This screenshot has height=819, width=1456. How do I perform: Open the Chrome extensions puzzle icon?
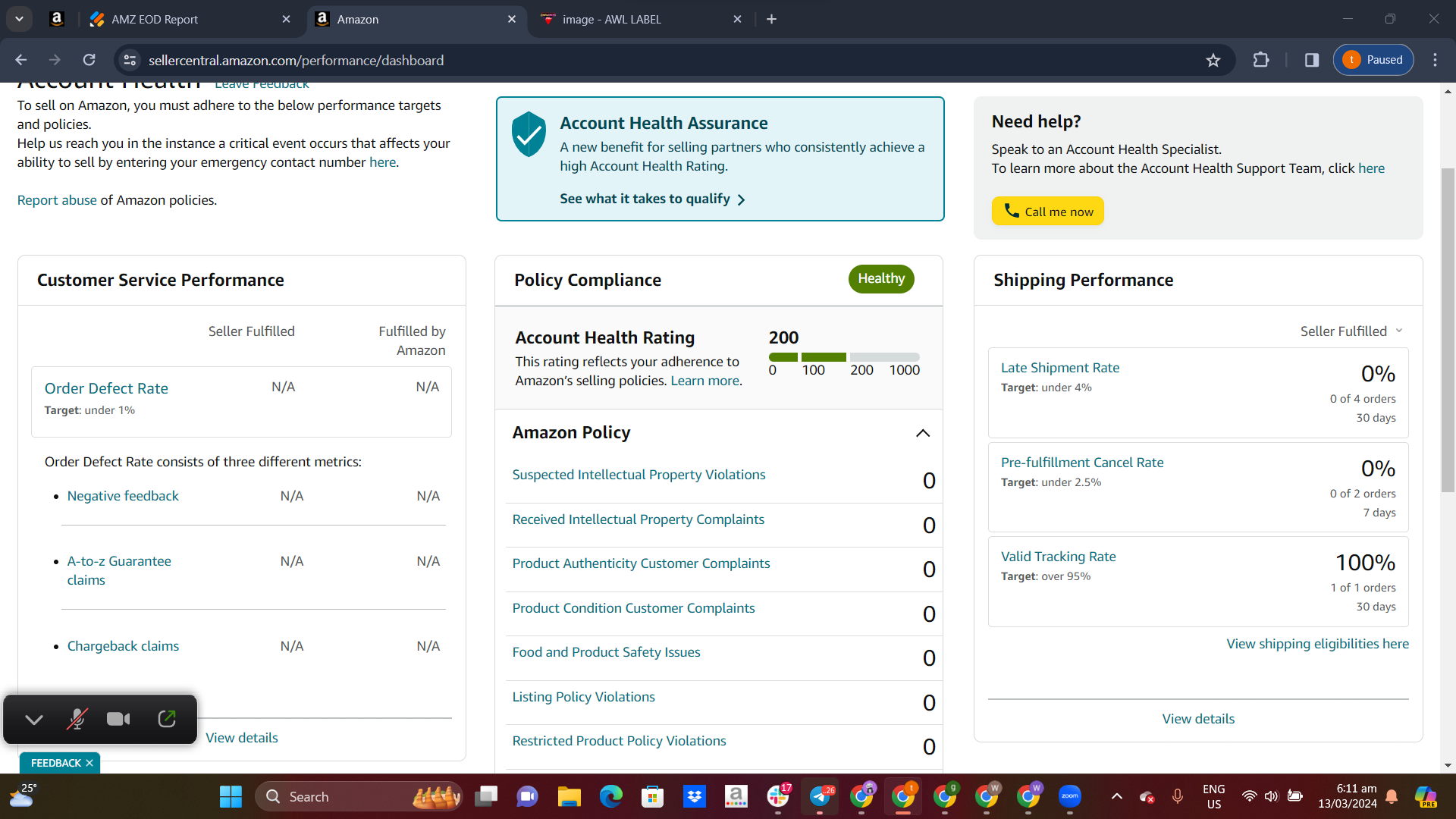1261,60
